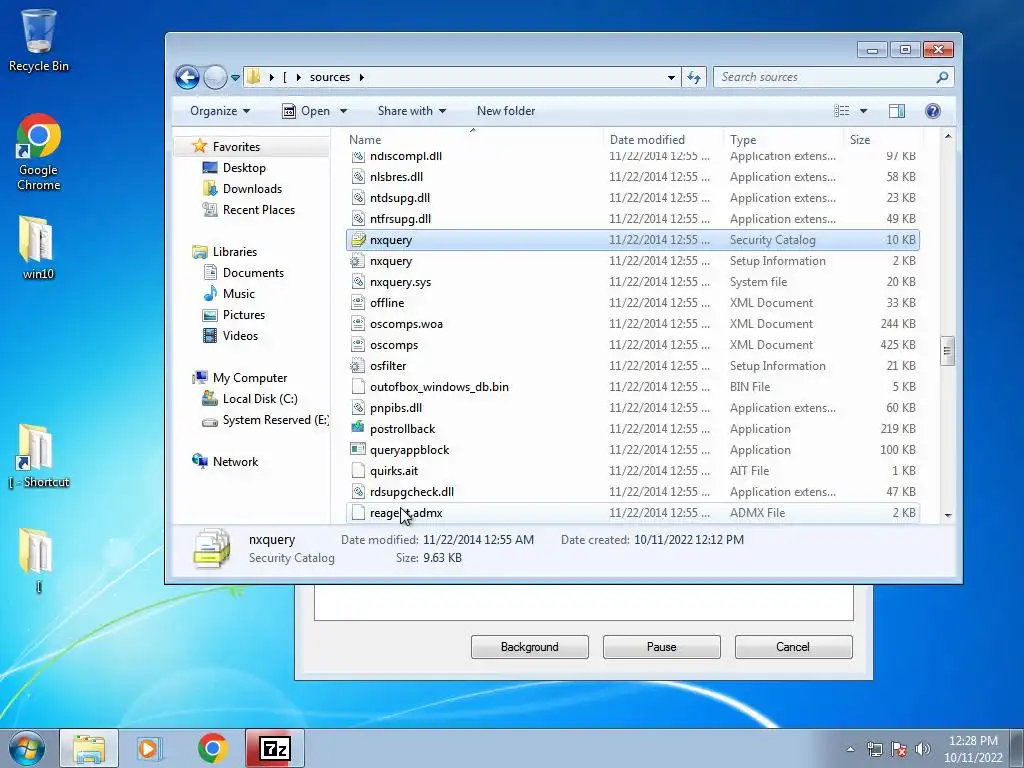Open the Videos library
The image size is (1024, 768).
coord(240,336)
